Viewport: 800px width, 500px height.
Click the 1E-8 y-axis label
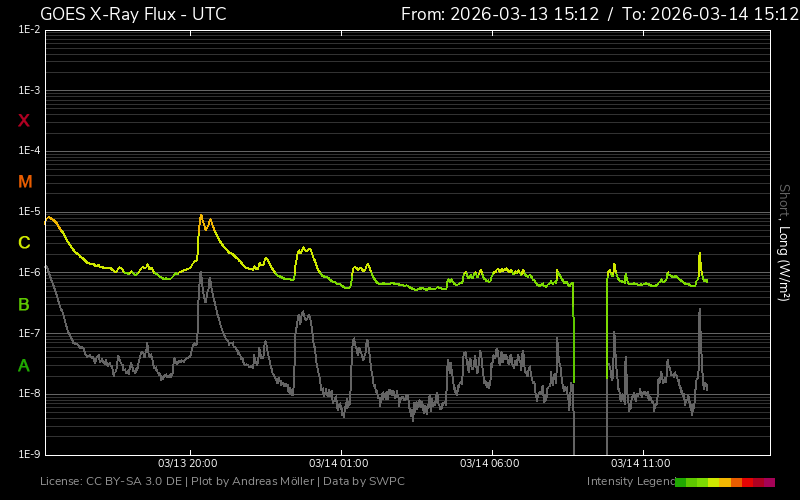click(29, 393)
